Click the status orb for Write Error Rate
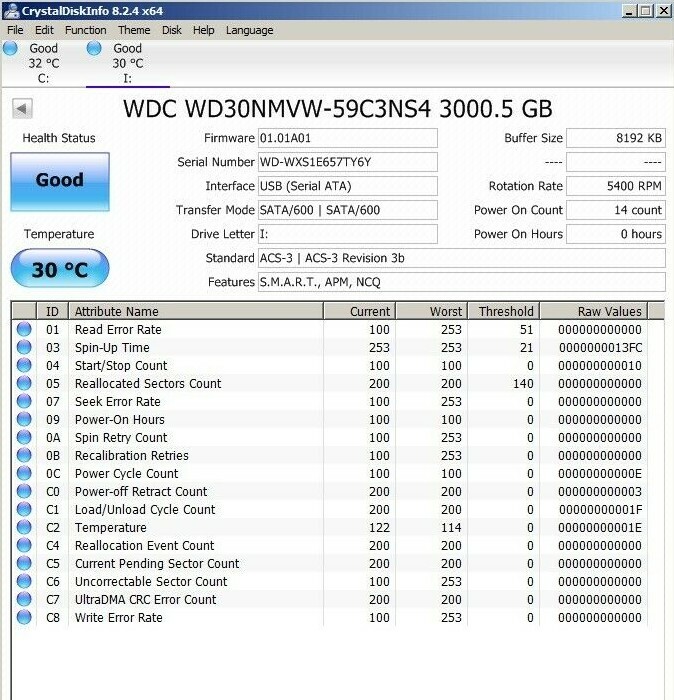Image resolution: width=674 pixels, height=700 pixels. point(24,617)
